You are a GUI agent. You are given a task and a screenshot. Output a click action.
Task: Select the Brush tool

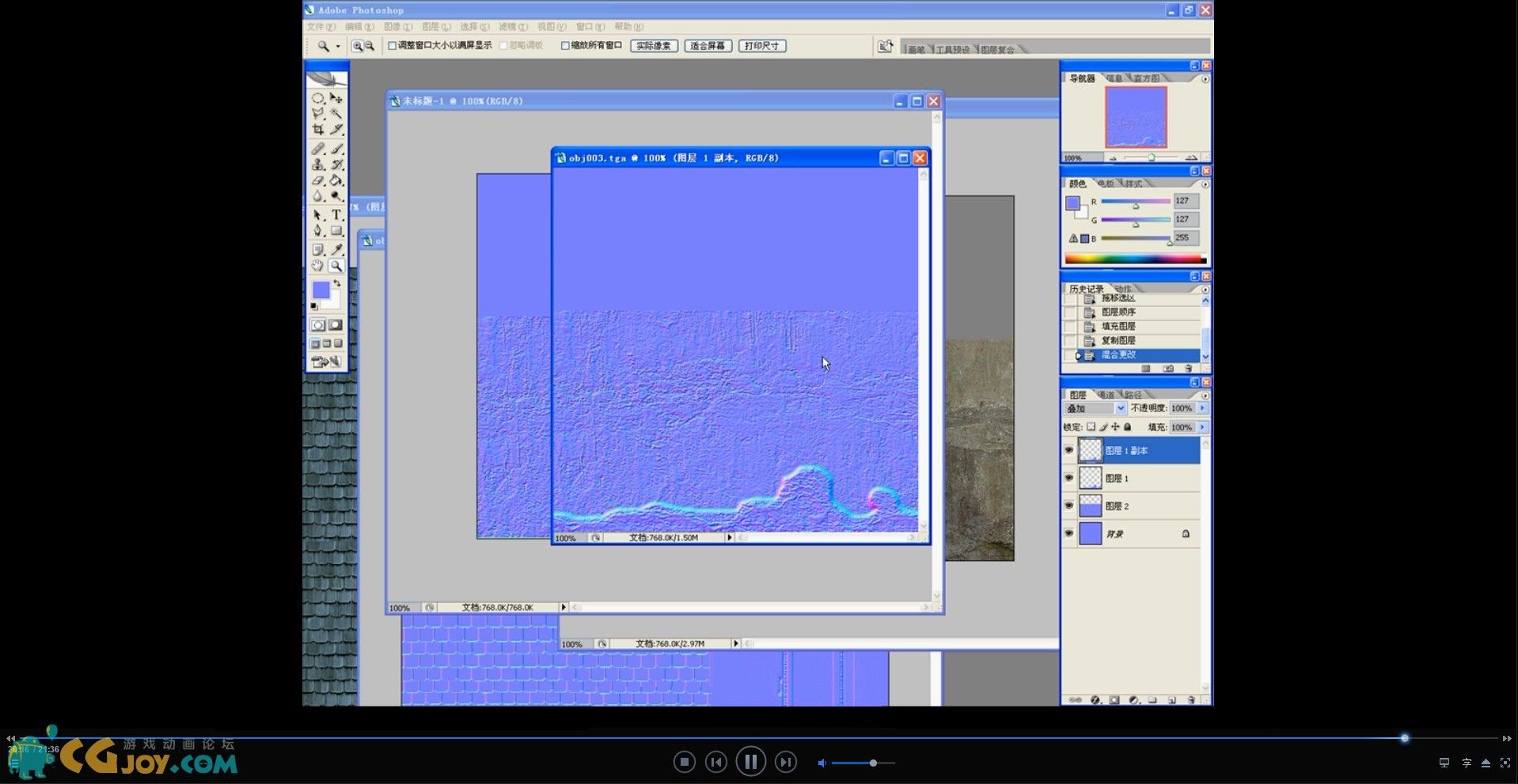(336, 149)
